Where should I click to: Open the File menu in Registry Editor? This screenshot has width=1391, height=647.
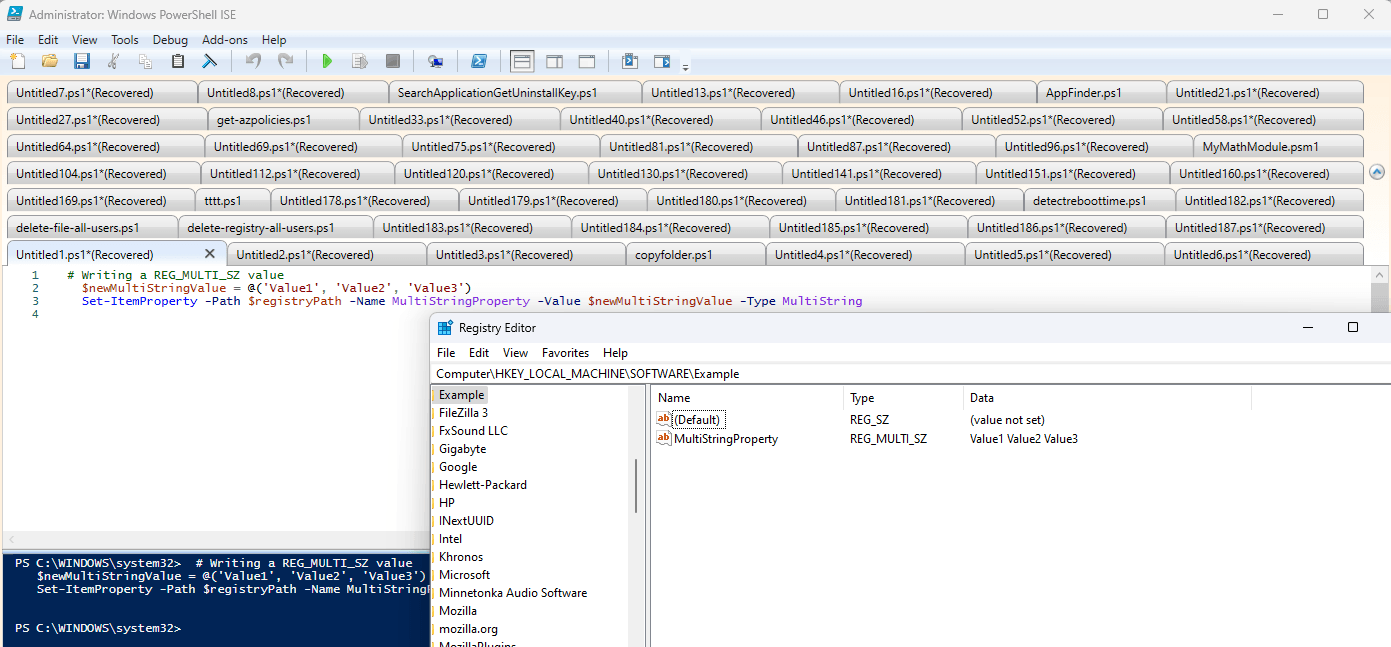[x=446, y=353]
